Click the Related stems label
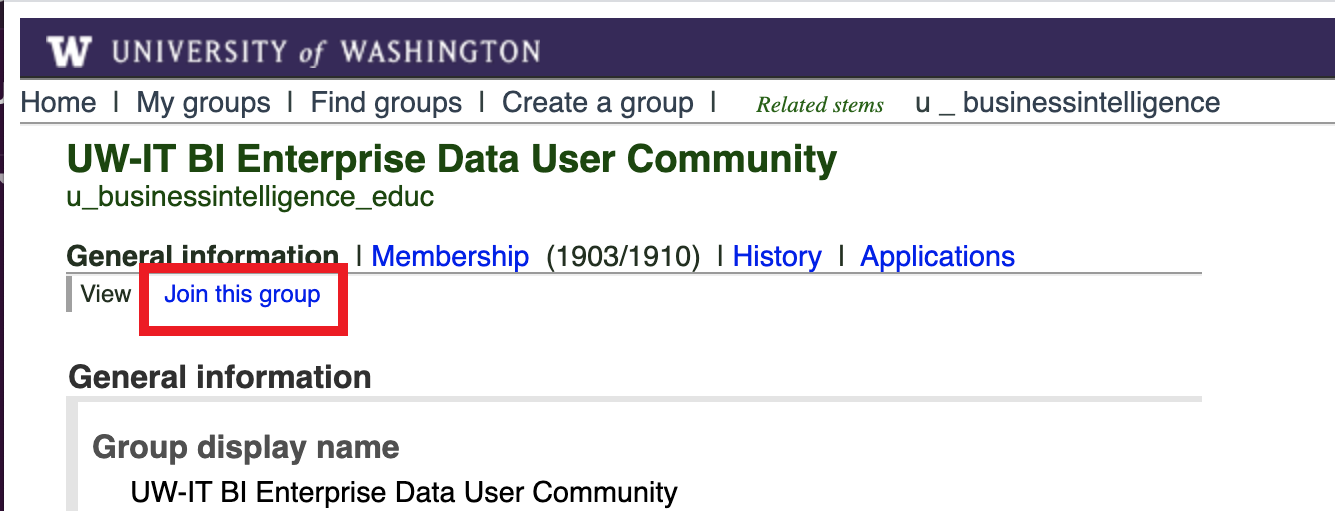This screenshot has height=511, width=1335. [x=820, y=105]
